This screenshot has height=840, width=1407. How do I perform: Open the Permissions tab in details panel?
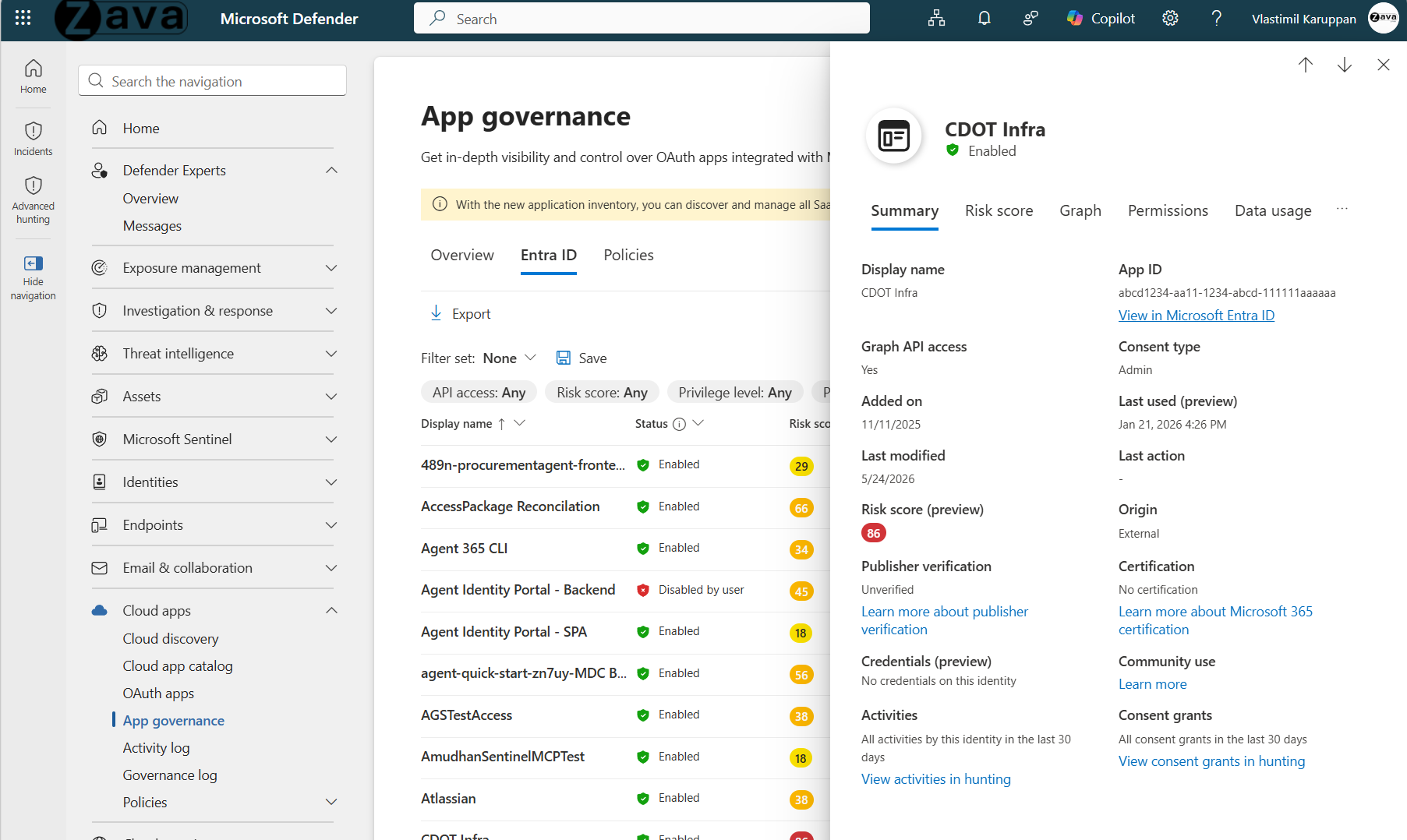[1168, 211]
